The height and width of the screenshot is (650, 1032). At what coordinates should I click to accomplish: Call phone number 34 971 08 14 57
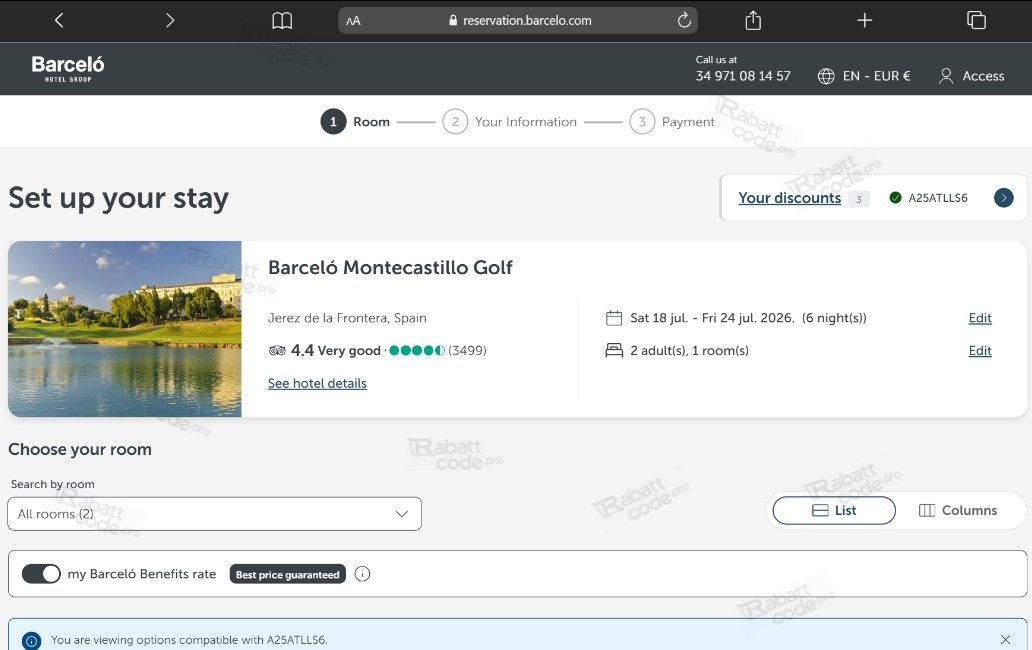click(742, 76)
